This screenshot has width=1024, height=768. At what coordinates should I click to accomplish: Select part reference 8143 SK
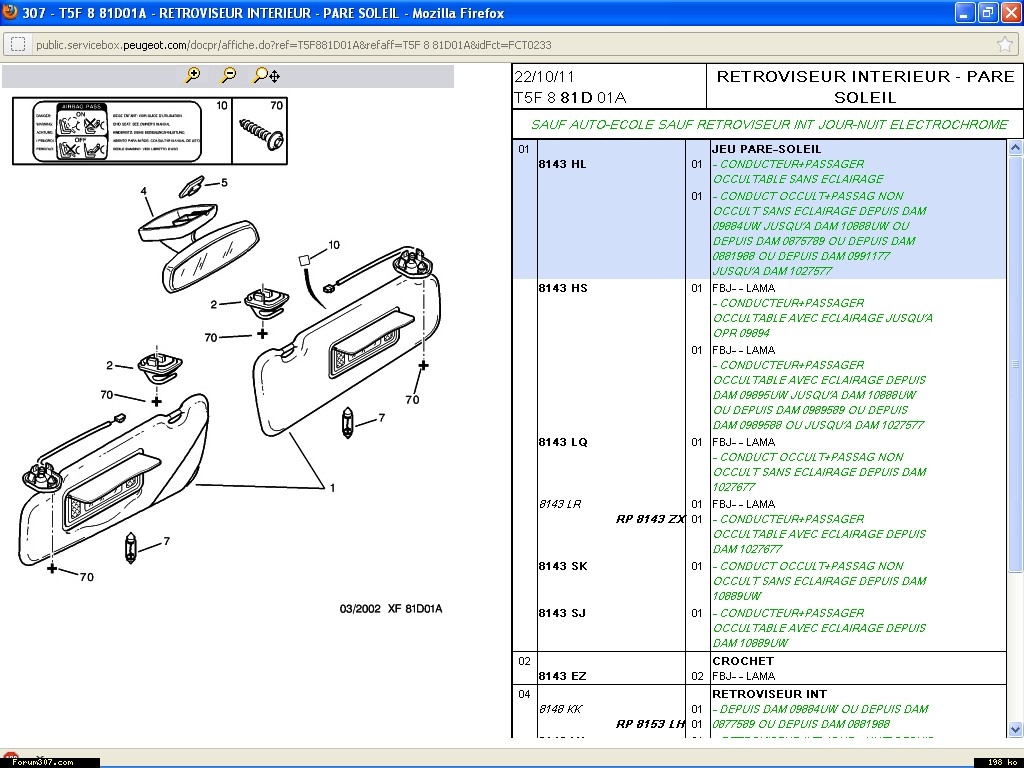[x=563, y=566]
